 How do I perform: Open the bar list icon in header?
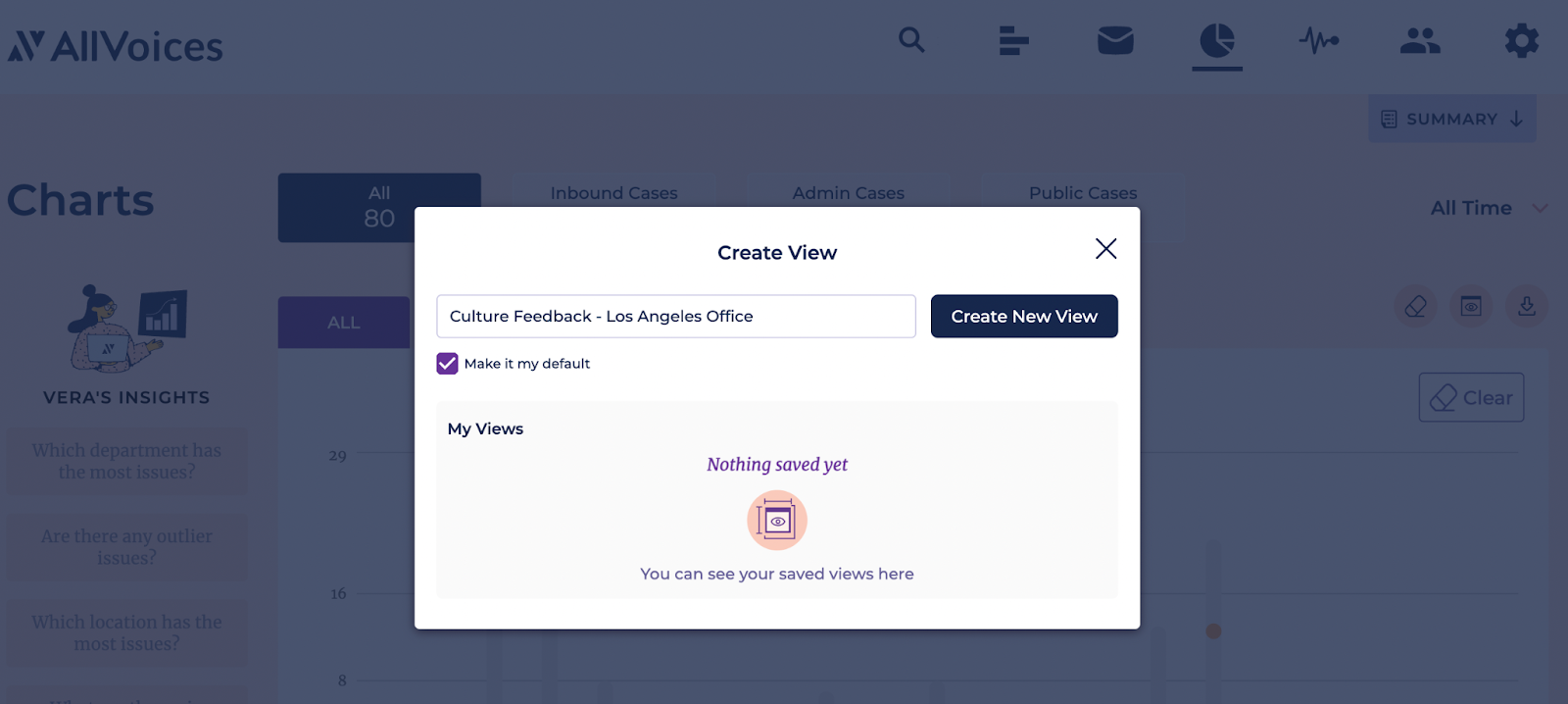pos(1013,40)
